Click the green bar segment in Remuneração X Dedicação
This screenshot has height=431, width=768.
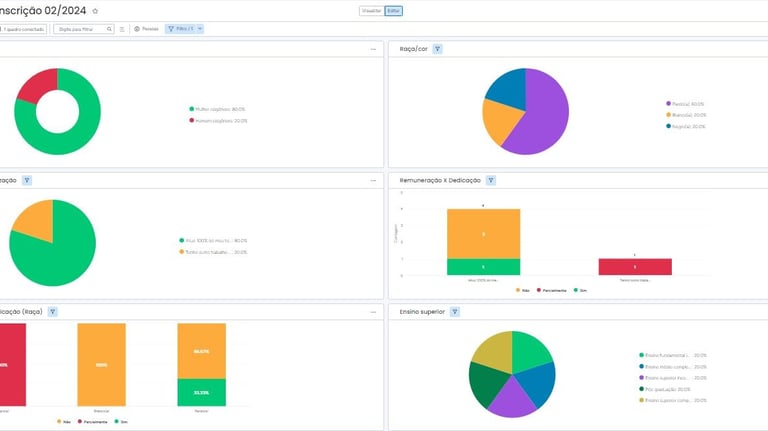pos(483,267)
